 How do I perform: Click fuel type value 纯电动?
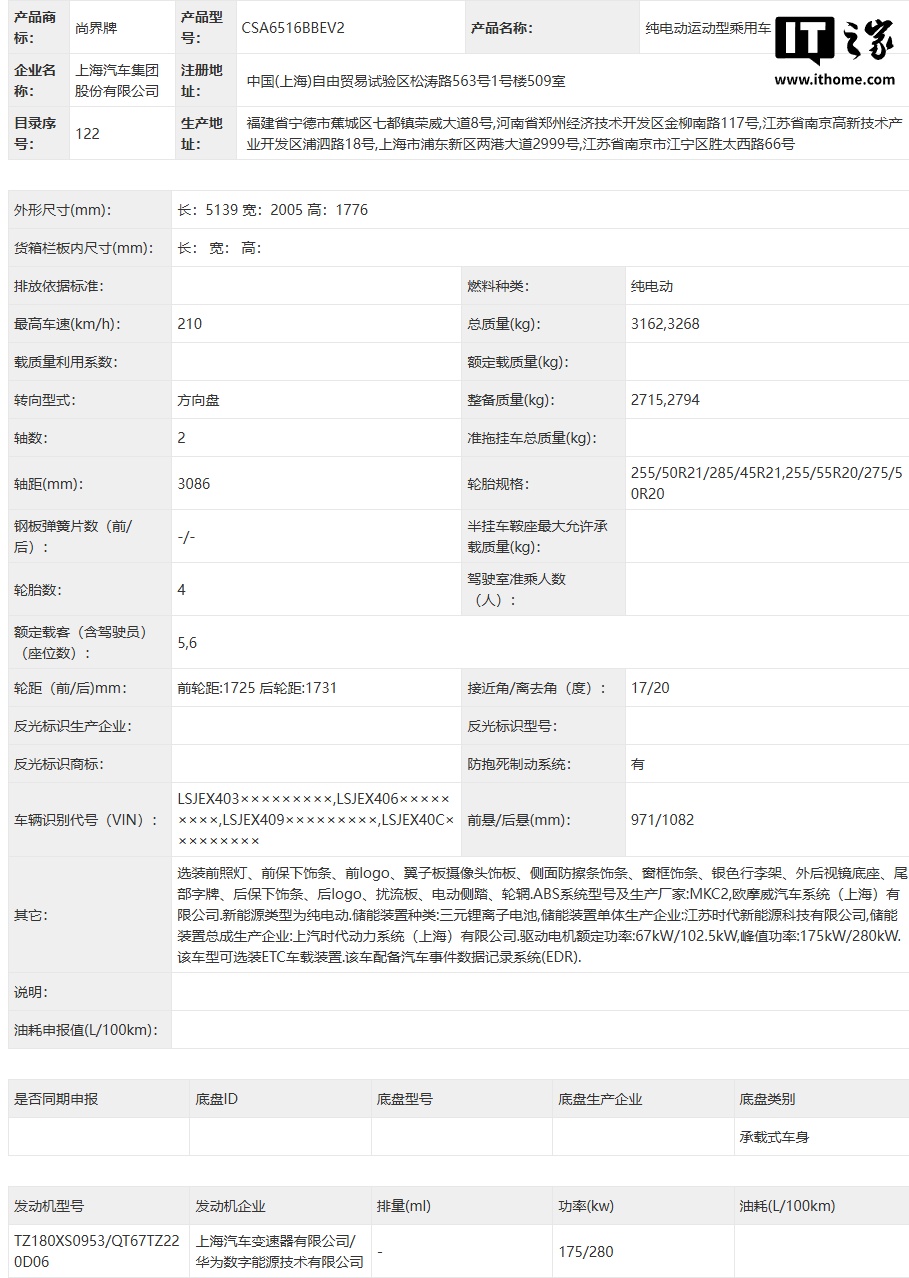pyautogui.click(x=652, y=286)
